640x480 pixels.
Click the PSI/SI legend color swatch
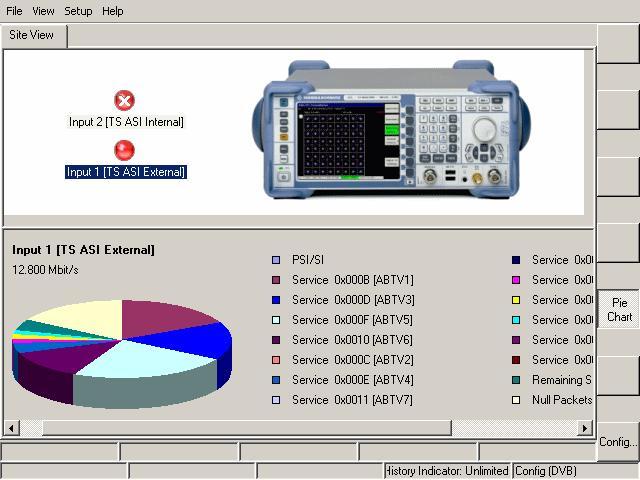click(x=277, y=260)
